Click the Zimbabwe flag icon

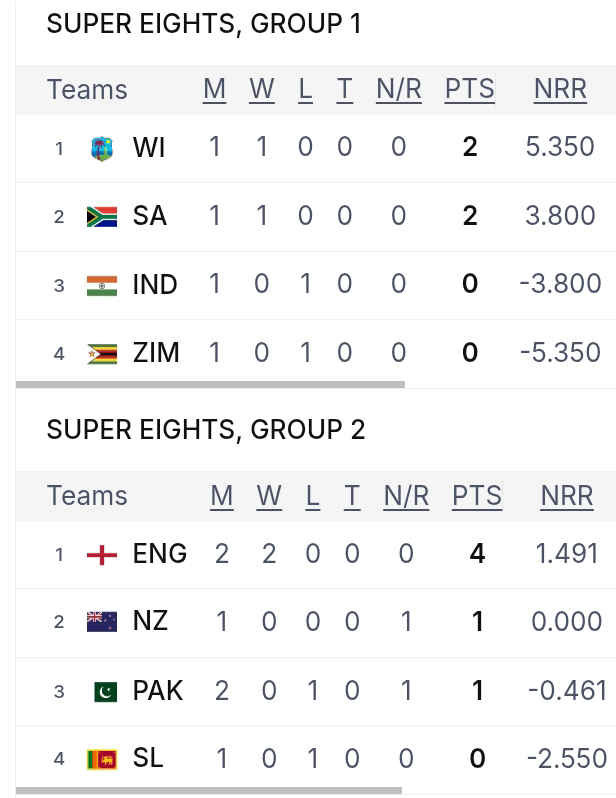tap(102, 354)
